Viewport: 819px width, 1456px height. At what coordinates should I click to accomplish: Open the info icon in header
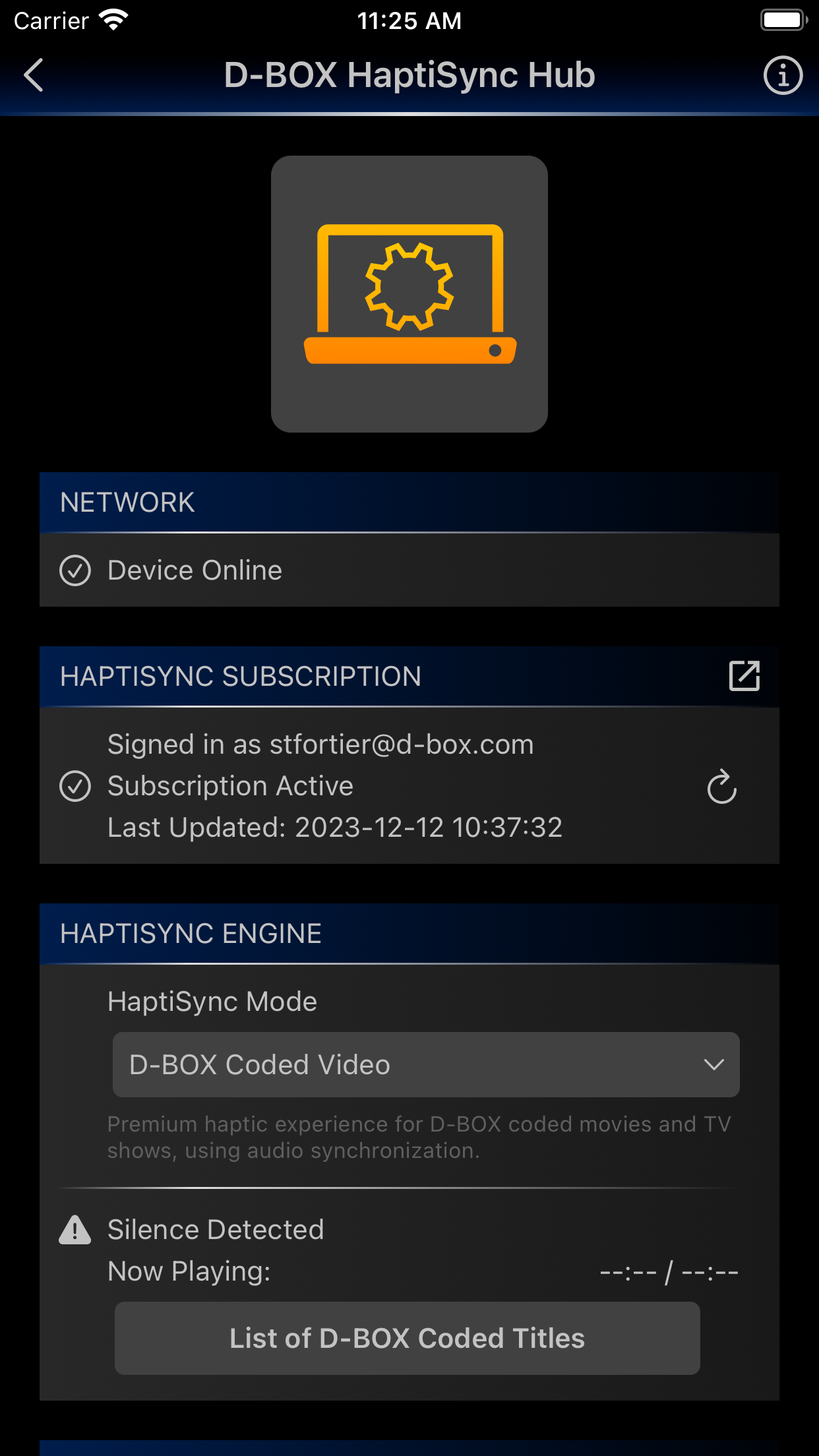point(783,75)
